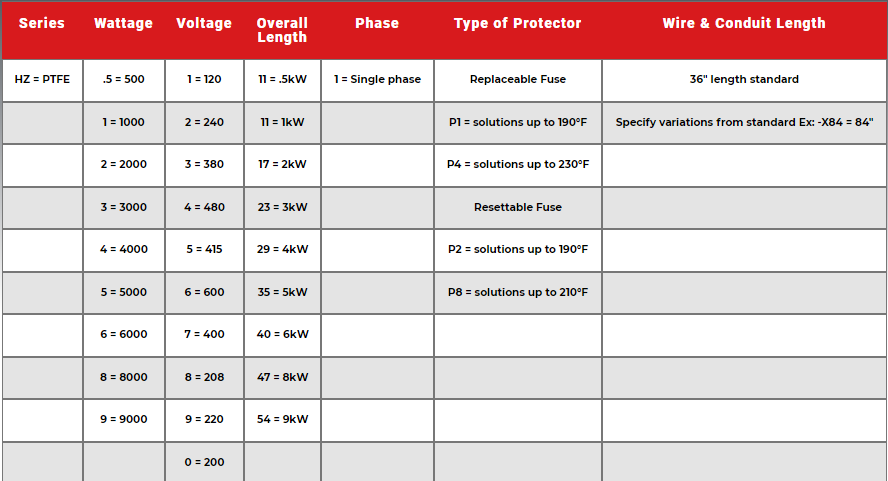Click the Overall Length header
This screenshot has width=888, height=481.
pos(282,30)
